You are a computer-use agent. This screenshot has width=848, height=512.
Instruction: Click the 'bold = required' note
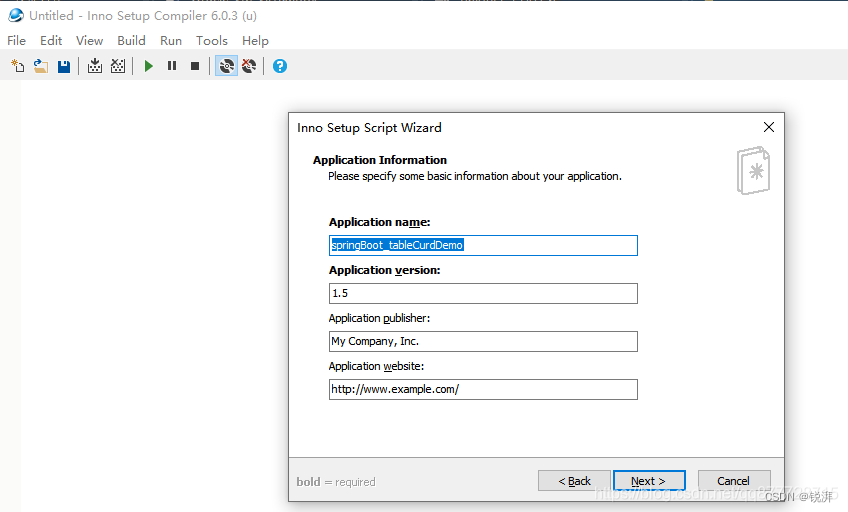[336, 482]
